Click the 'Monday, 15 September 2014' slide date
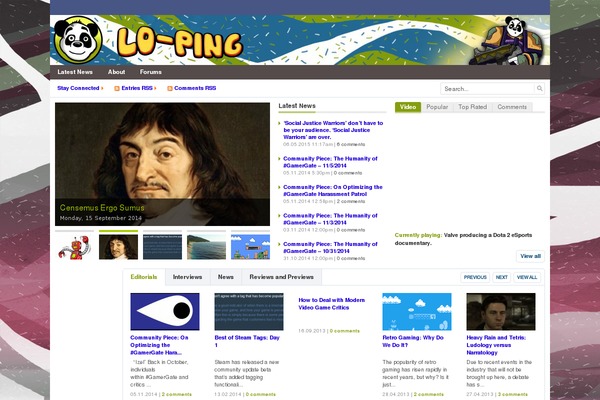Viewport: 600px width, 400px height. [x=101, y=218]
